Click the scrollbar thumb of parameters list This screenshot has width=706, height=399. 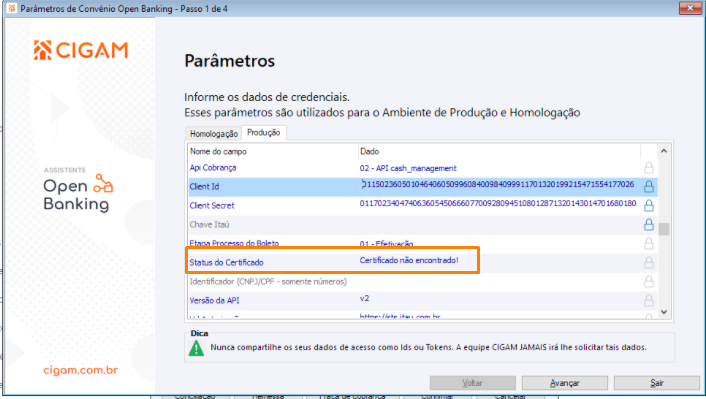(664, 229)
